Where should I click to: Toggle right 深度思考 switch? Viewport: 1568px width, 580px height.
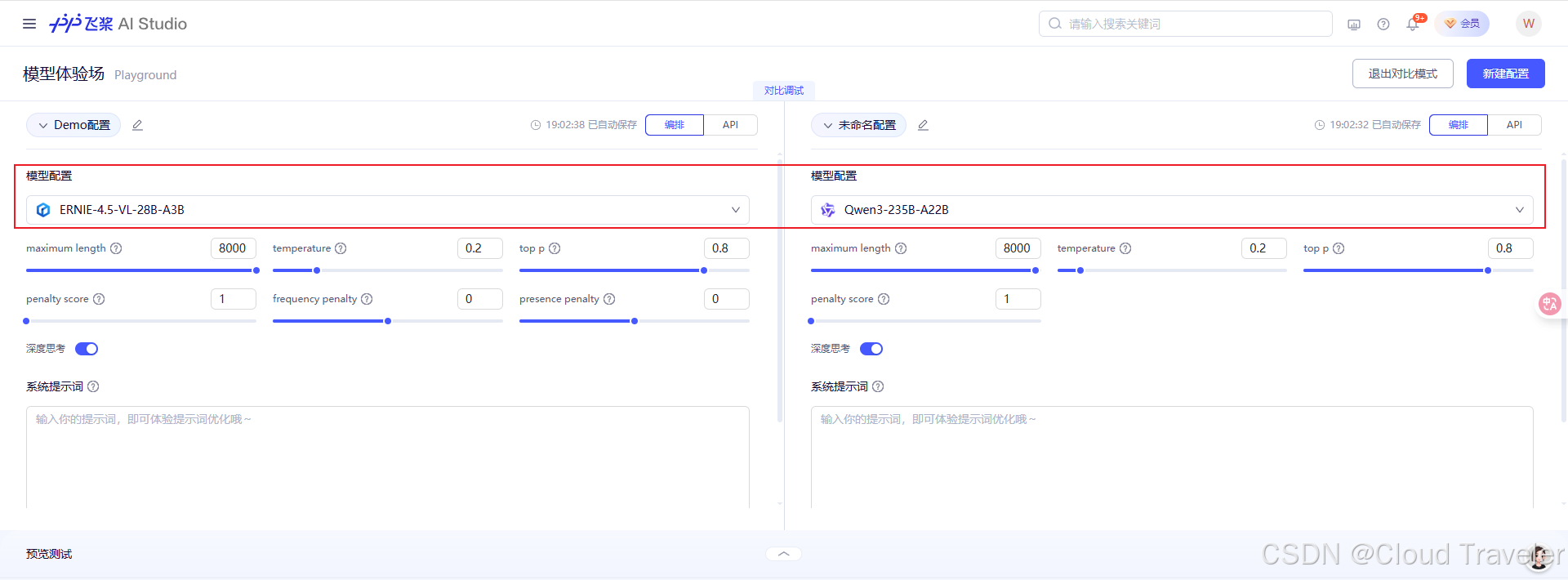tap(871, 349)
